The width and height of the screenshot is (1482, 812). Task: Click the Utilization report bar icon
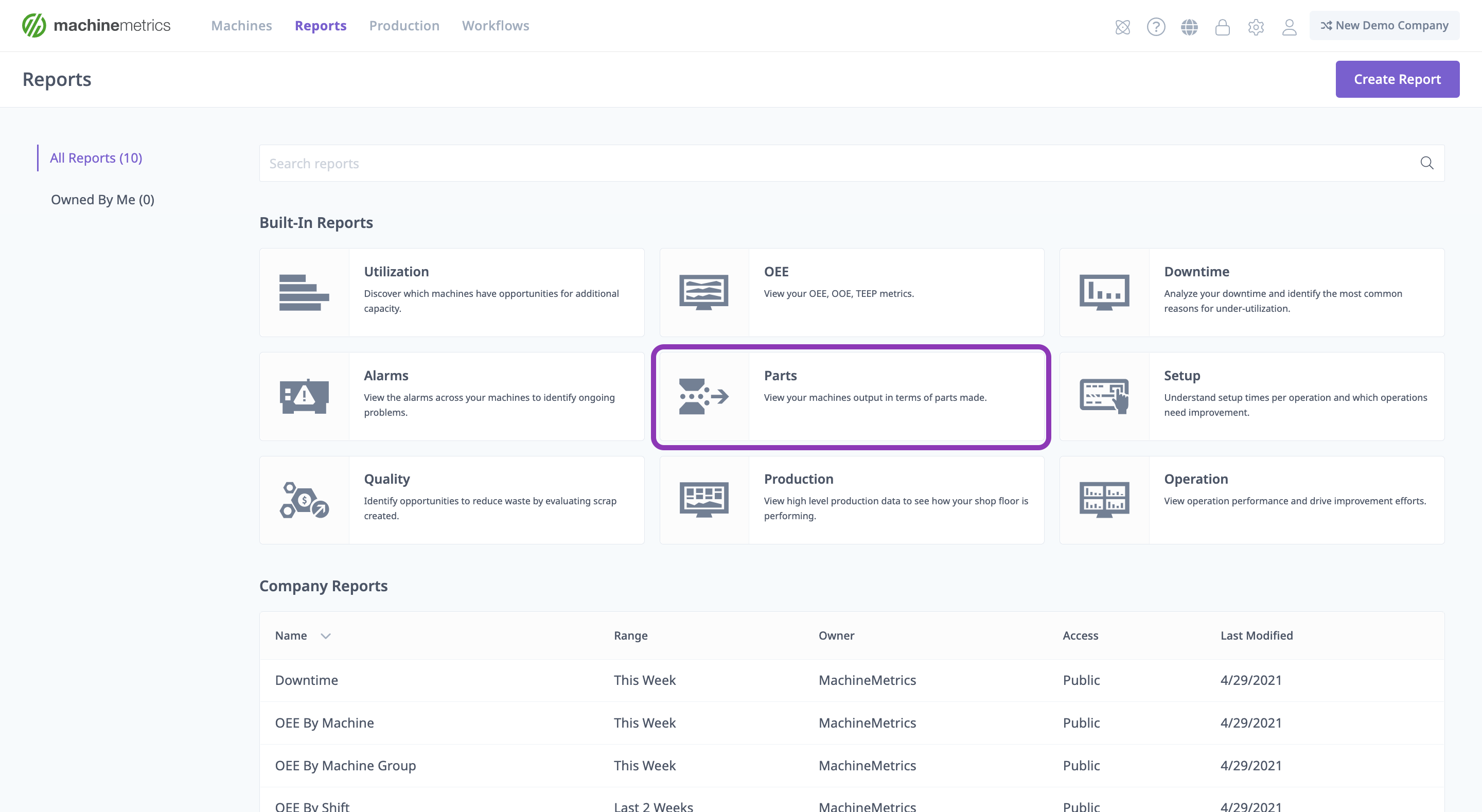[304, 292]
